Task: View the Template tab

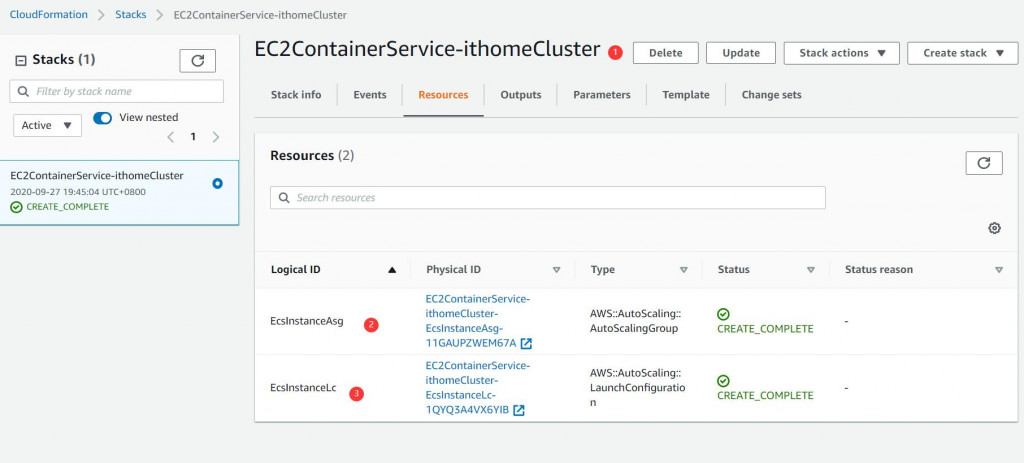Action: pos(686,95)
